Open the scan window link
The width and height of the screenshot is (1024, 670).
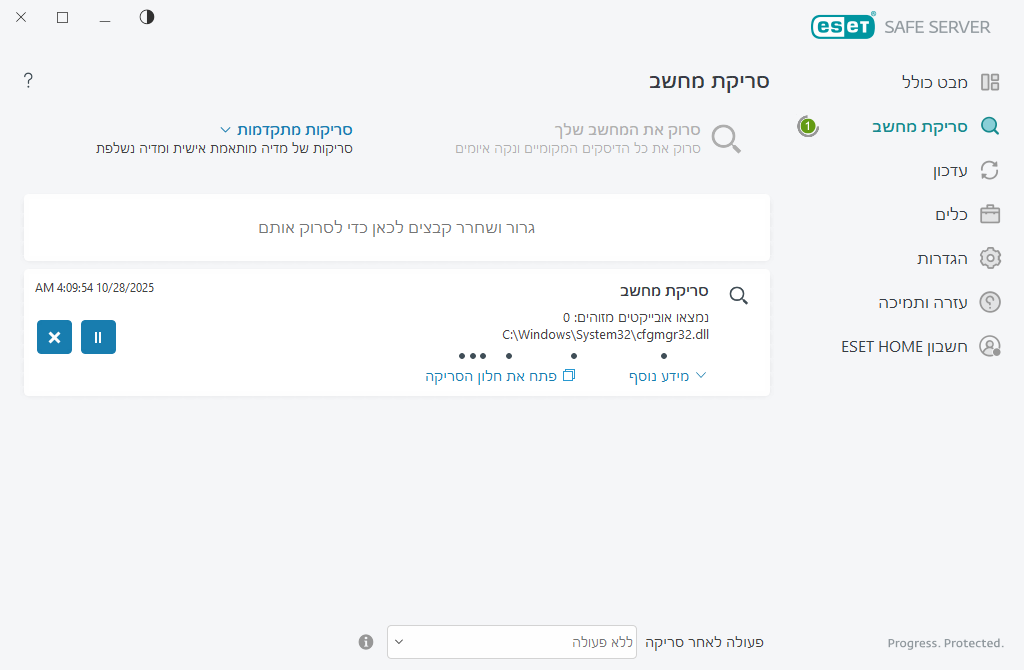point(500,376)
